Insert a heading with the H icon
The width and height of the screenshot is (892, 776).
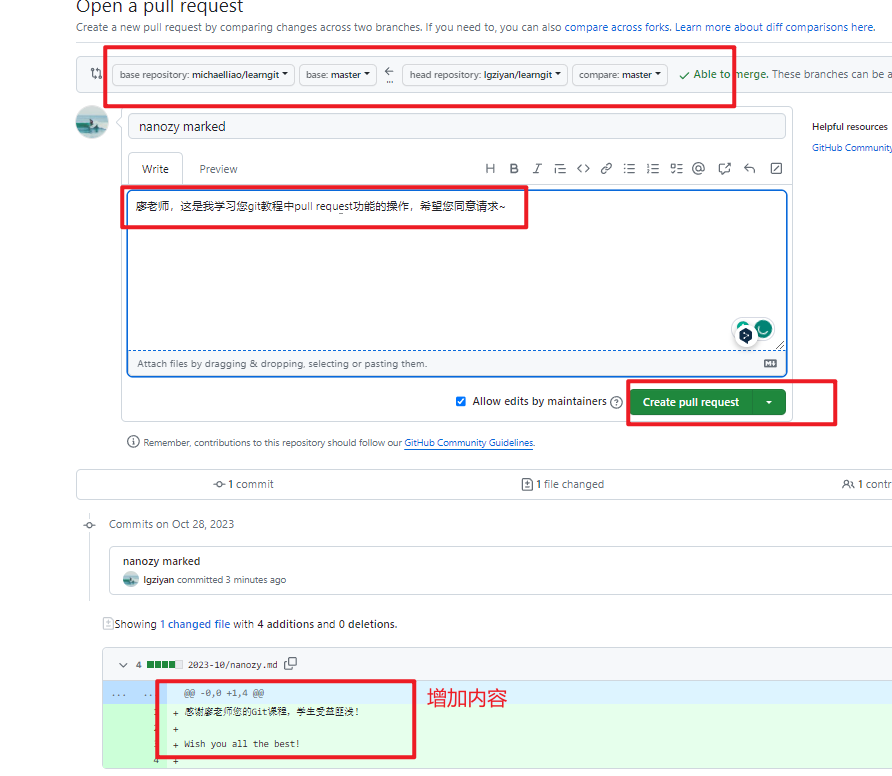(x=490, y=168)
